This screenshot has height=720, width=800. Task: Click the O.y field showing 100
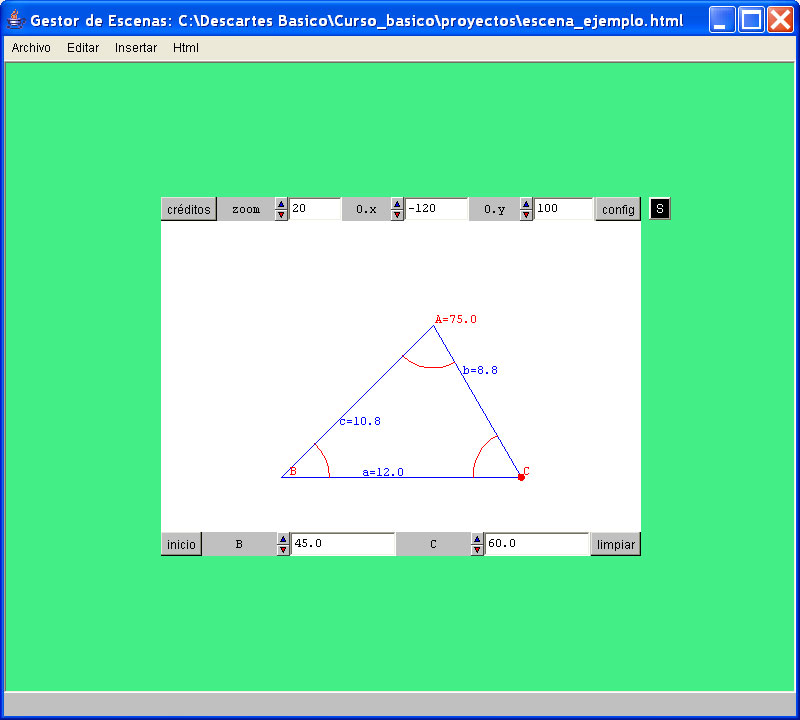click(563, 209)
